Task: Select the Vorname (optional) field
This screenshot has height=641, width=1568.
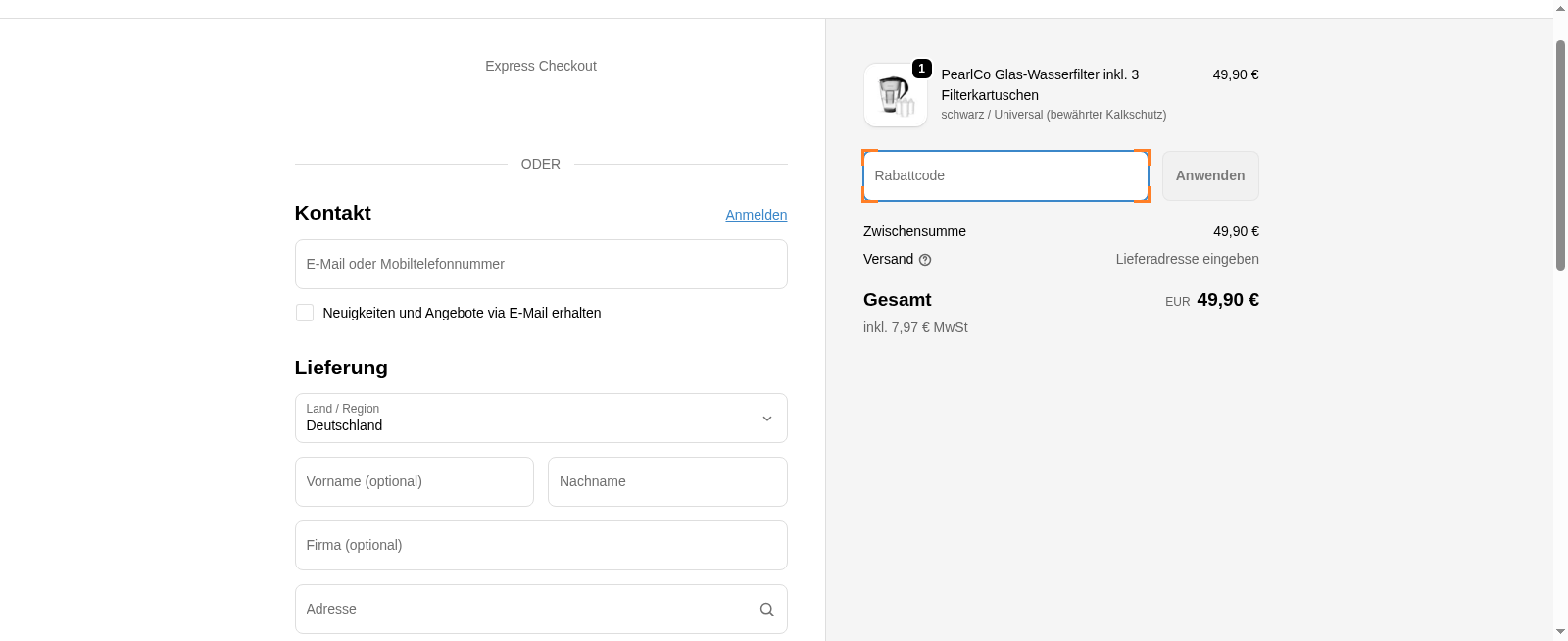Action: [x=414, y=482]
